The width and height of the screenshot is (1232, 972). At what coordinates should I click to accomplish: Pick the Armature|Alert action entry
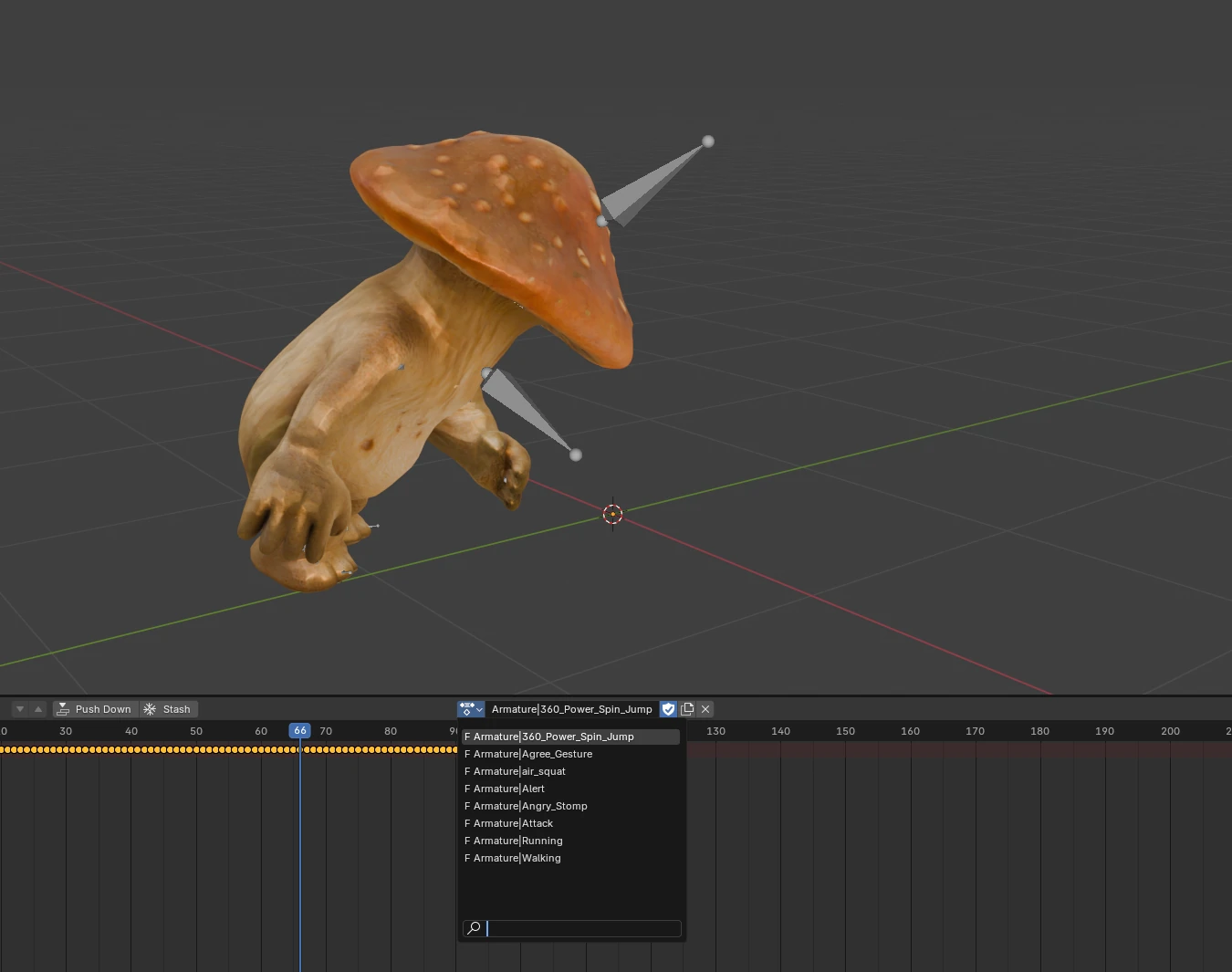[x=570, y=789]
